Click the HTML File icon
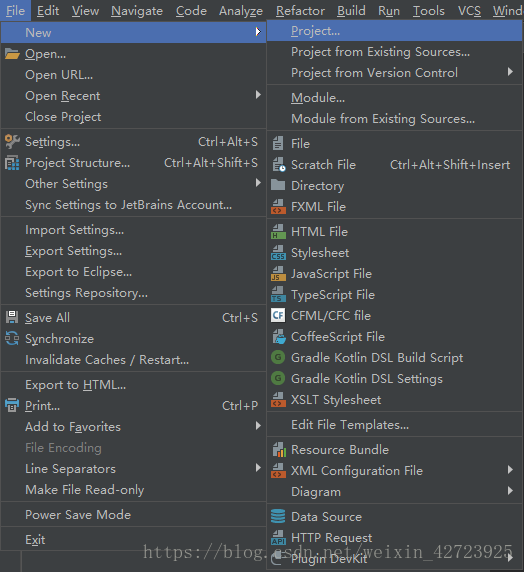 point(278,232)
